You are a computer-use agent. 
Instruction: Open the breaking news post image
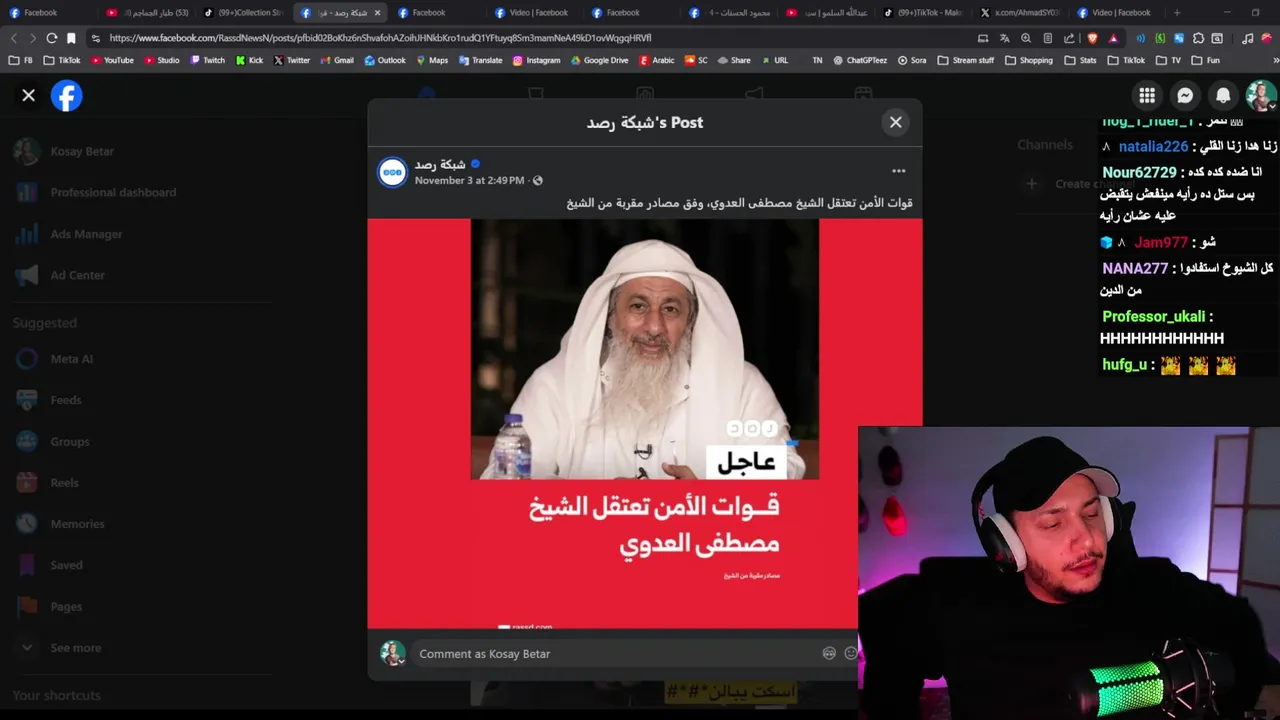[644, 424]
